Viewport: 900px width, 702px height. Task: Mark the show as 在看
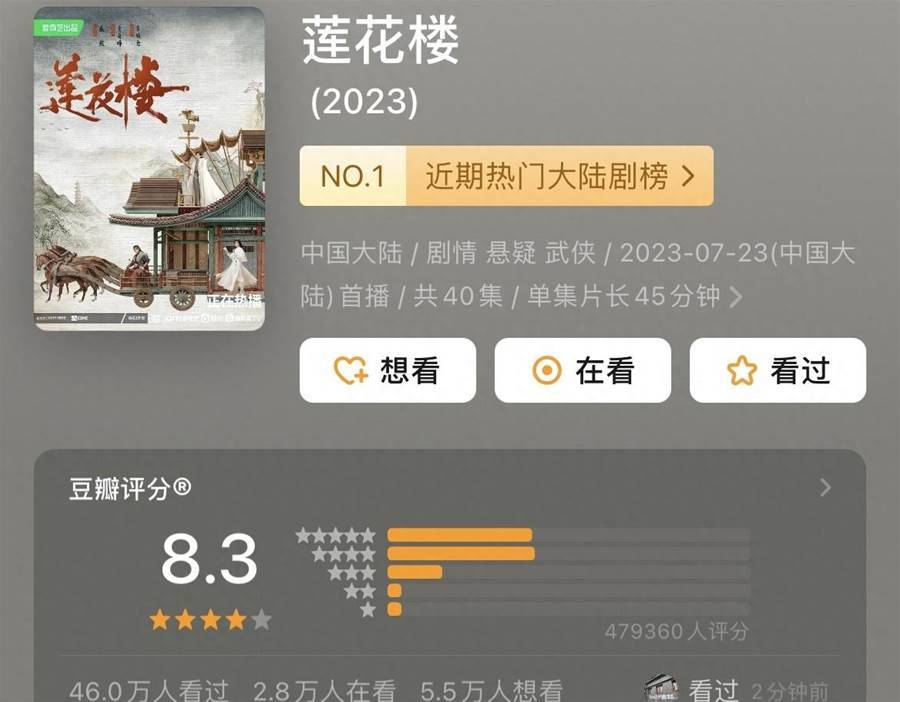point(583,370)
